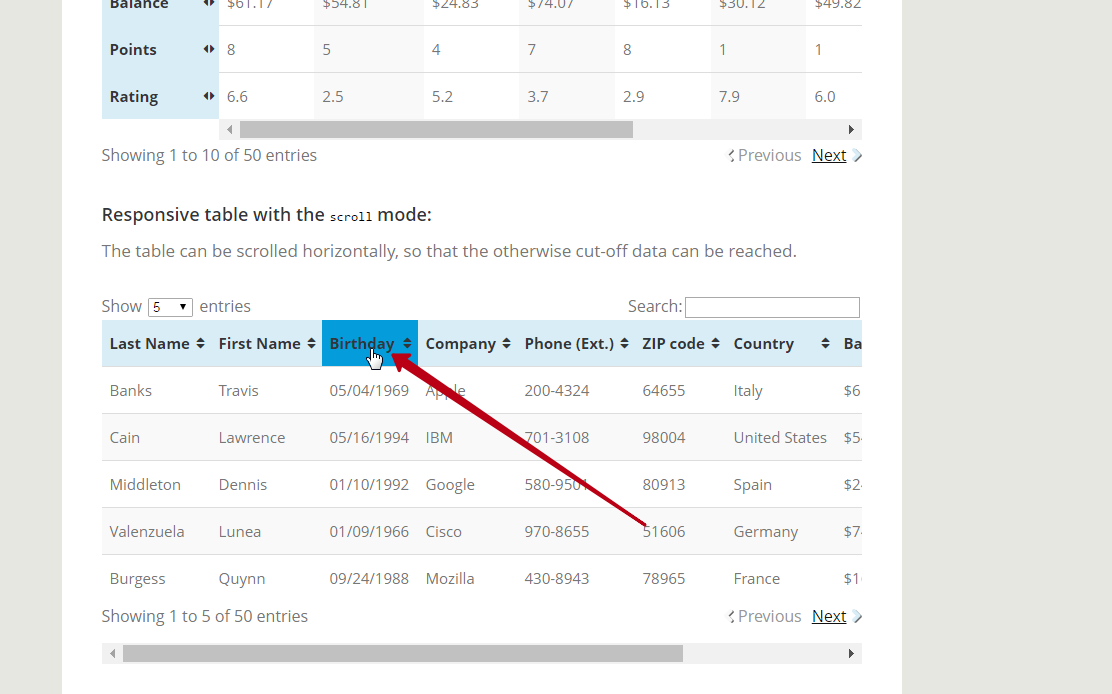Click lower table scrollbar right arrow
The height and width of the screenshot is (694, 1112).
click(851, 653)
